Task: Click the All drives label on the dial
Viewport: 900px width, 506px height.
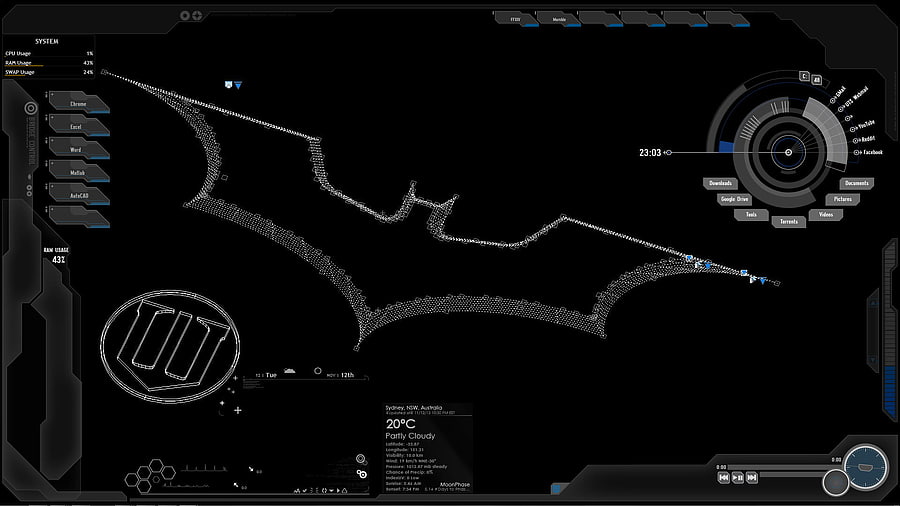Action: click(x=816, y=80)
